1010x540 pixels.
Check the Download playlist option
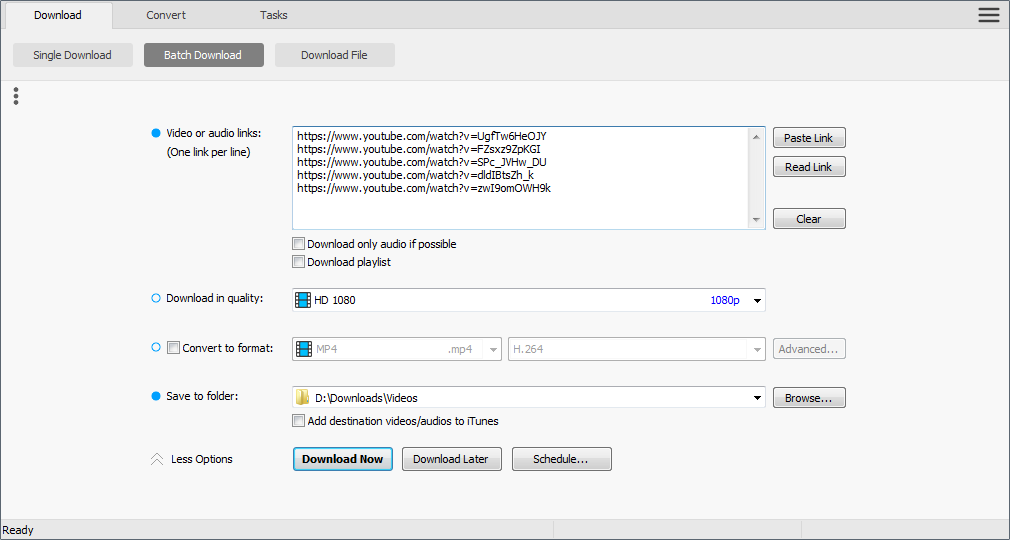(x=298, y=262)
